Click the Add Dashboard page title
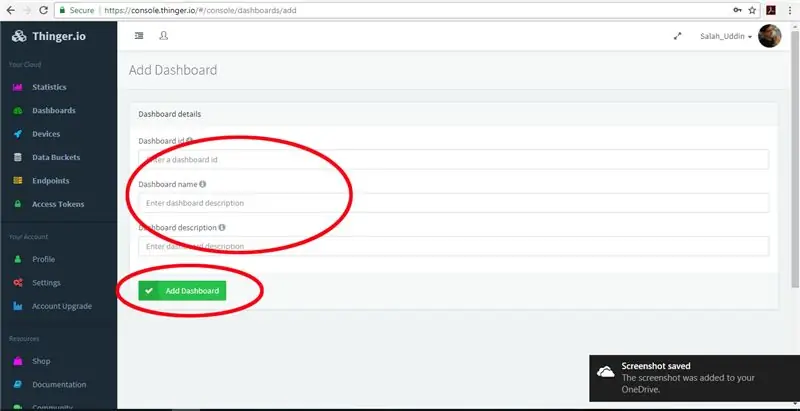This screenshot has width=800, height=411. coord(173,70)
